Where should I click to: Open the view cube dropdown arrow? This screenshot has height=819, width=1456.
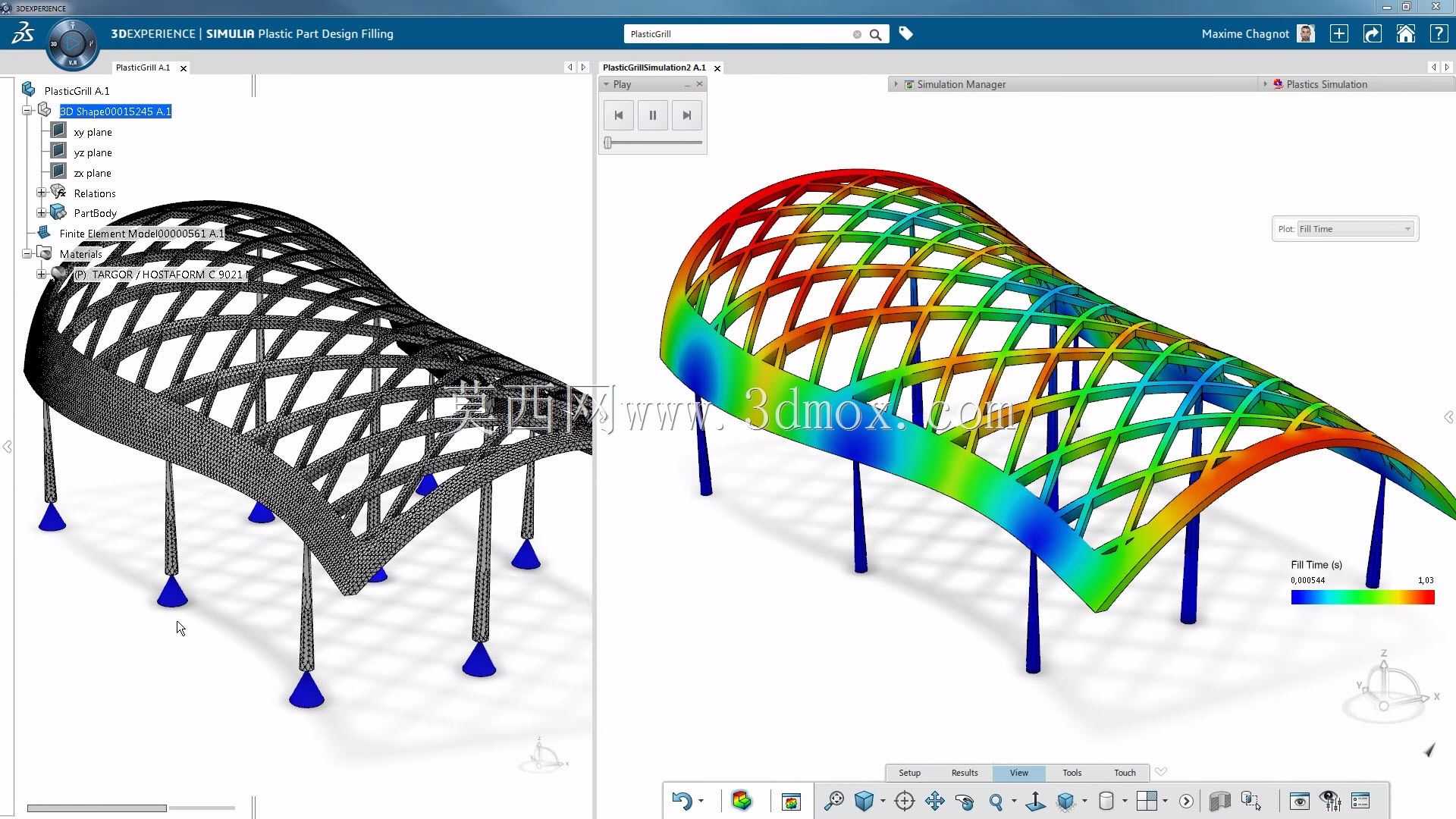click(883, 801)
